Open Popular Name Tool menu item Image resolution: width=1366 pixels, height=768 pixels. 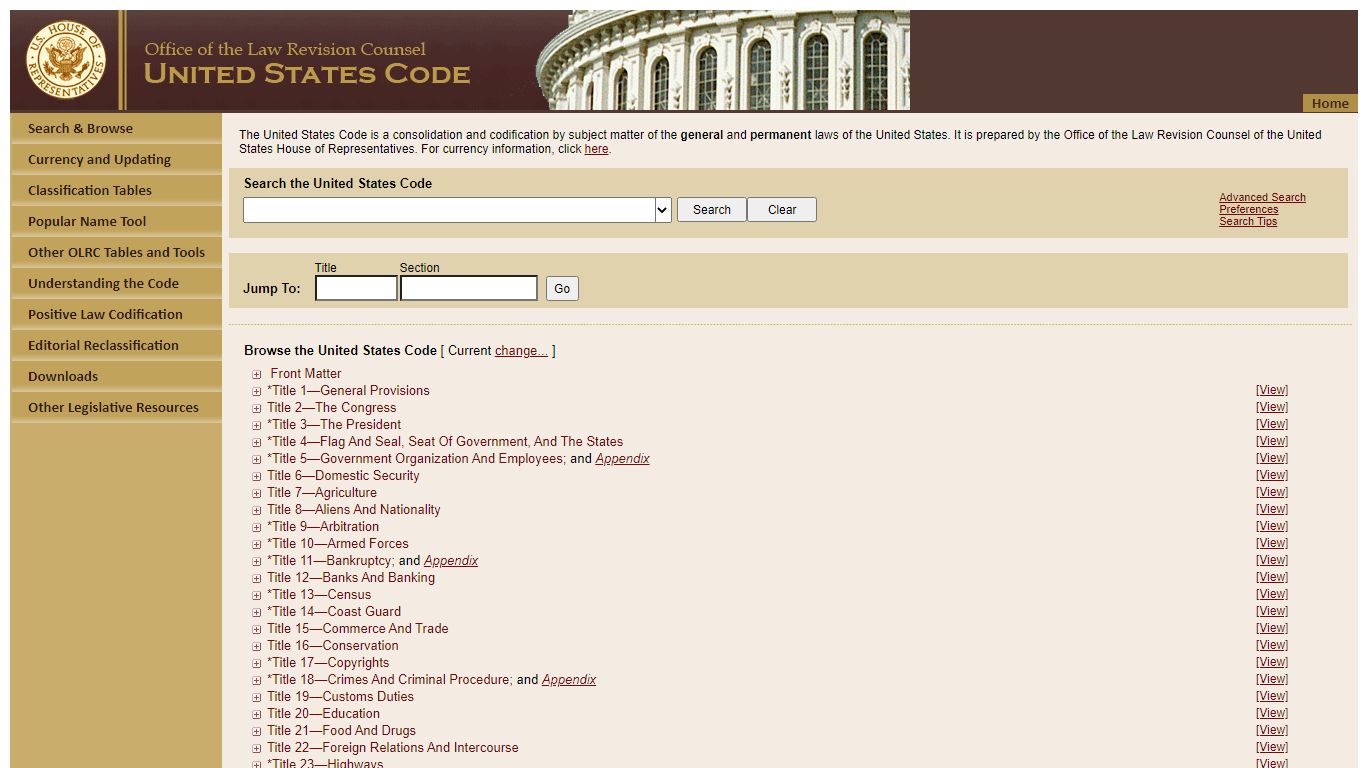click(x=116, y=221)
